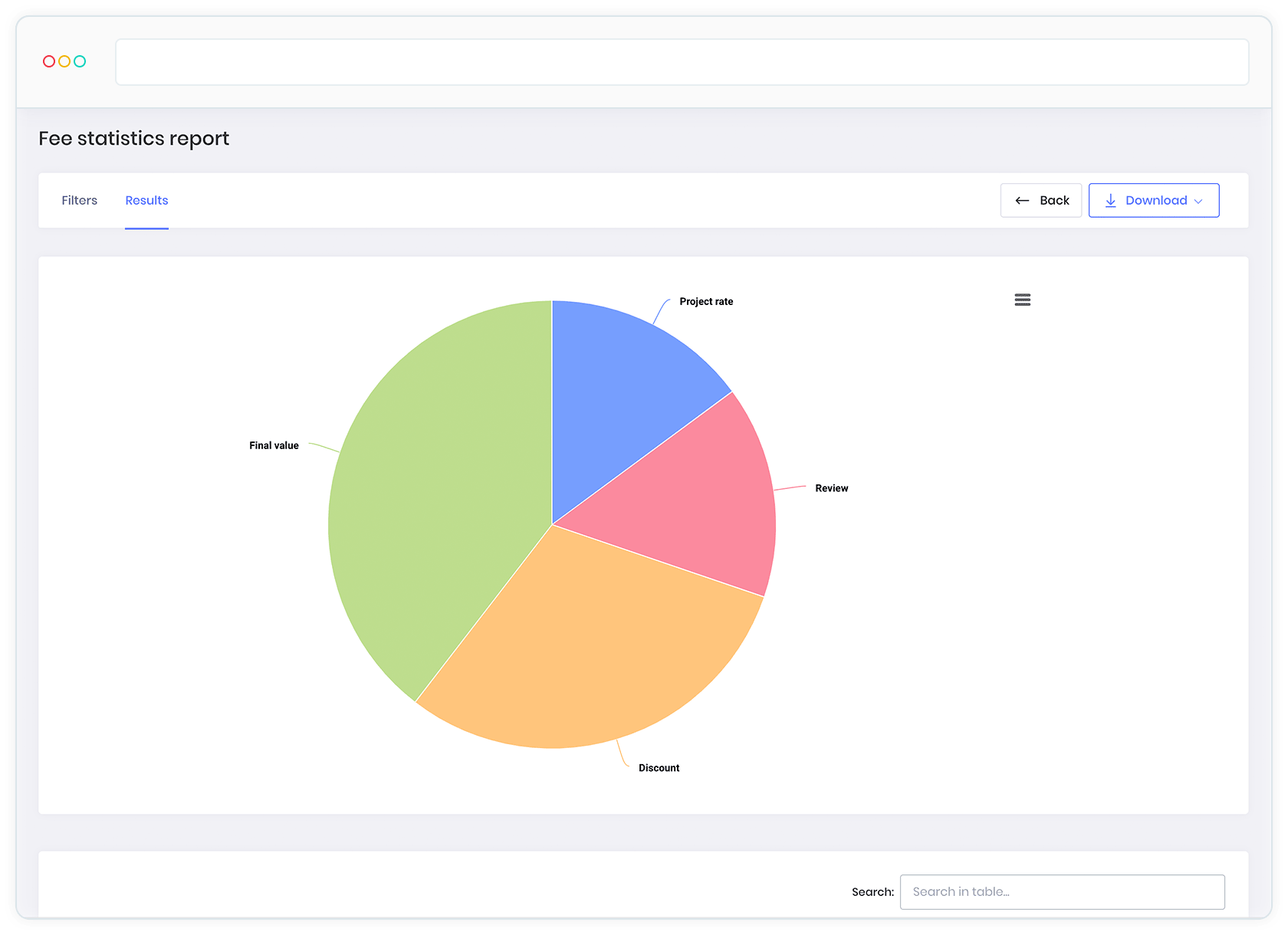The image size is (1288, 935).
Task: Switch to the Filters tab
Action: pyautogui.click(x=80, y=200)
